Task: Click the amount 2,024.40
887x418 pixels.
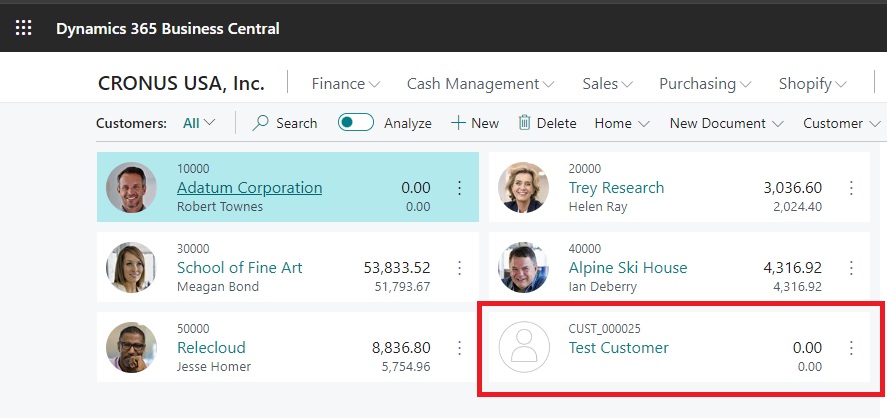Action: tap(798, 207)
